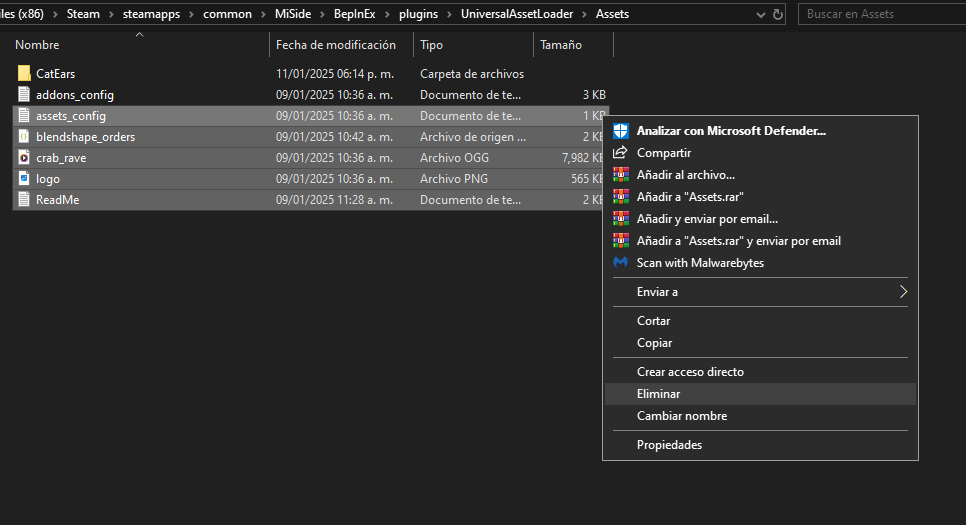This screenshot has height=525, width=966.
Task: Choose Copiar in the context menu
Action: (654, 343)
